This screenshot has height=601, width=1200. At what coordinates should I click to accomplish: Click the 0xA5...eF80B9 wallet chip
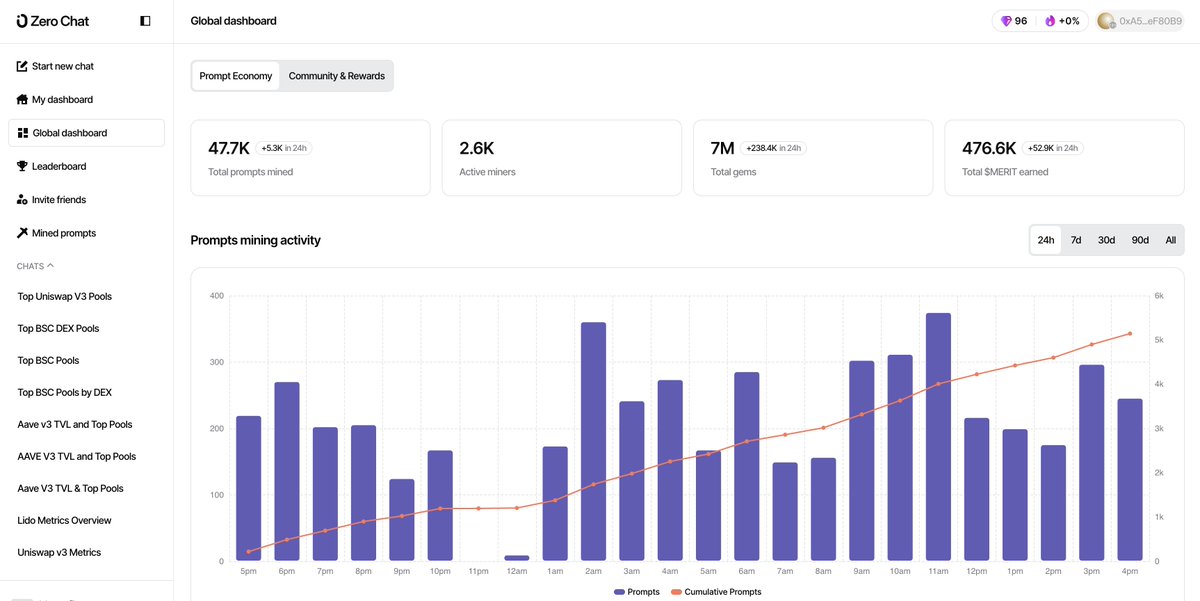click(1140, 19)
